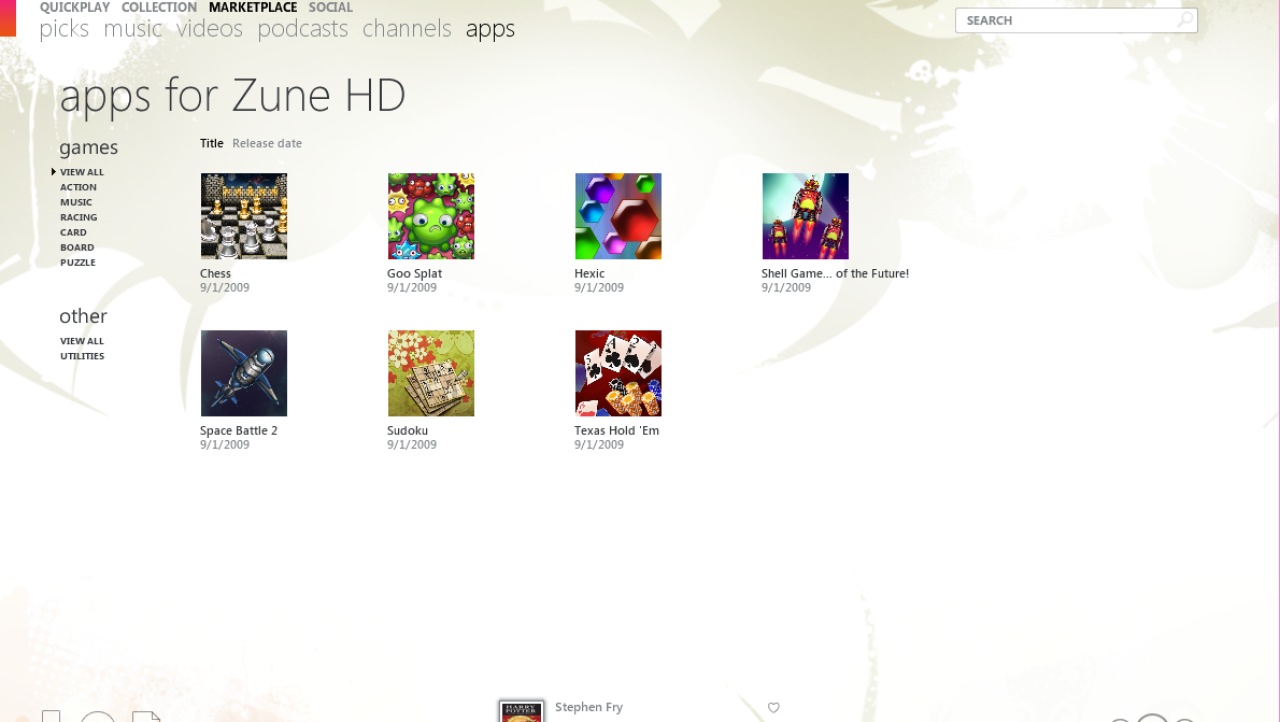
Task: Select the Marketplace section
Action: 253,7
